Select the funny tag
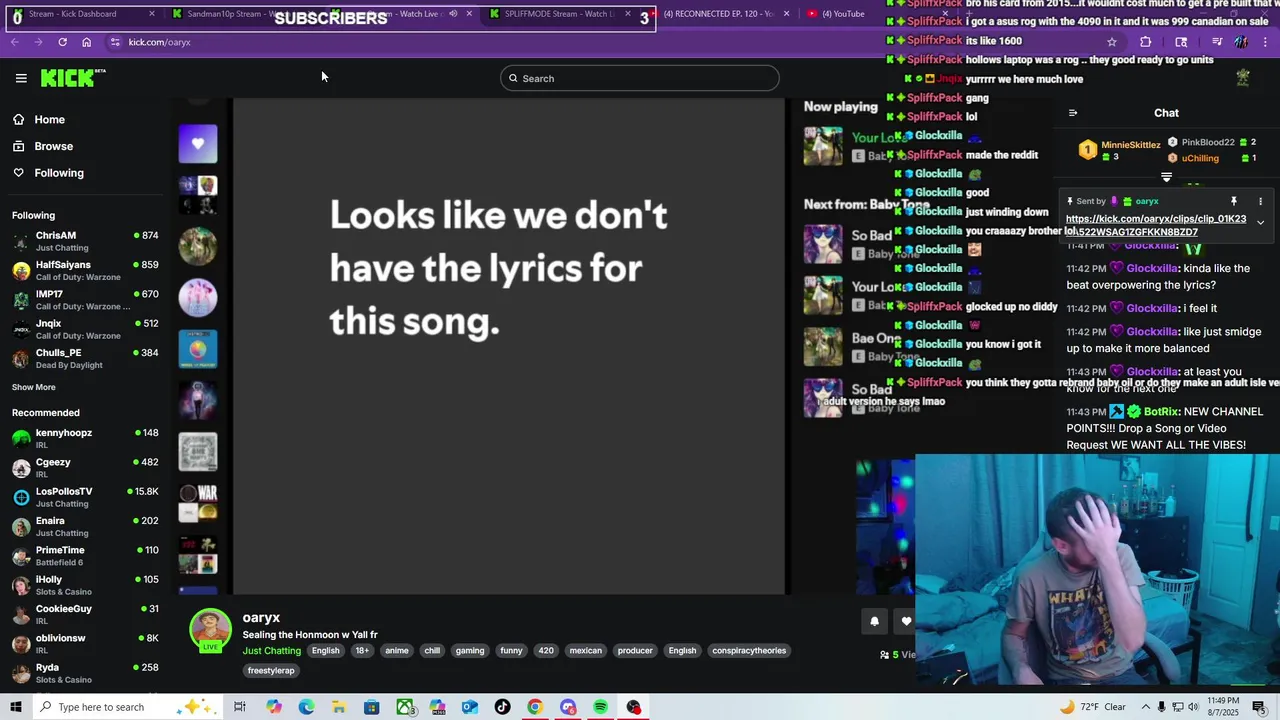 tap(511, 651)
